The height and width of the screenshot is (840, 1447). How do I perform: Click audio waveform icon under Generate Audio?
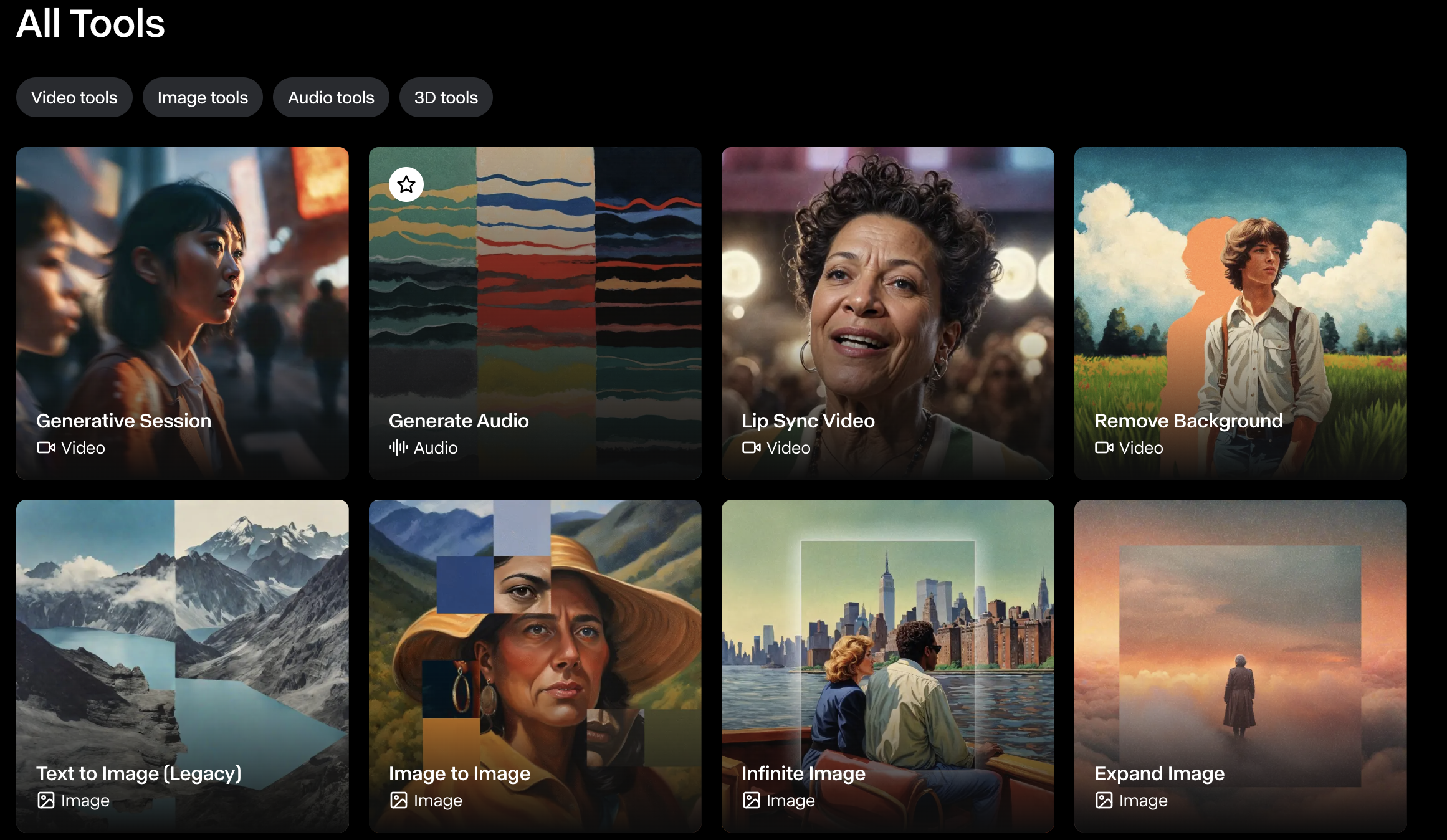[399, 447]
